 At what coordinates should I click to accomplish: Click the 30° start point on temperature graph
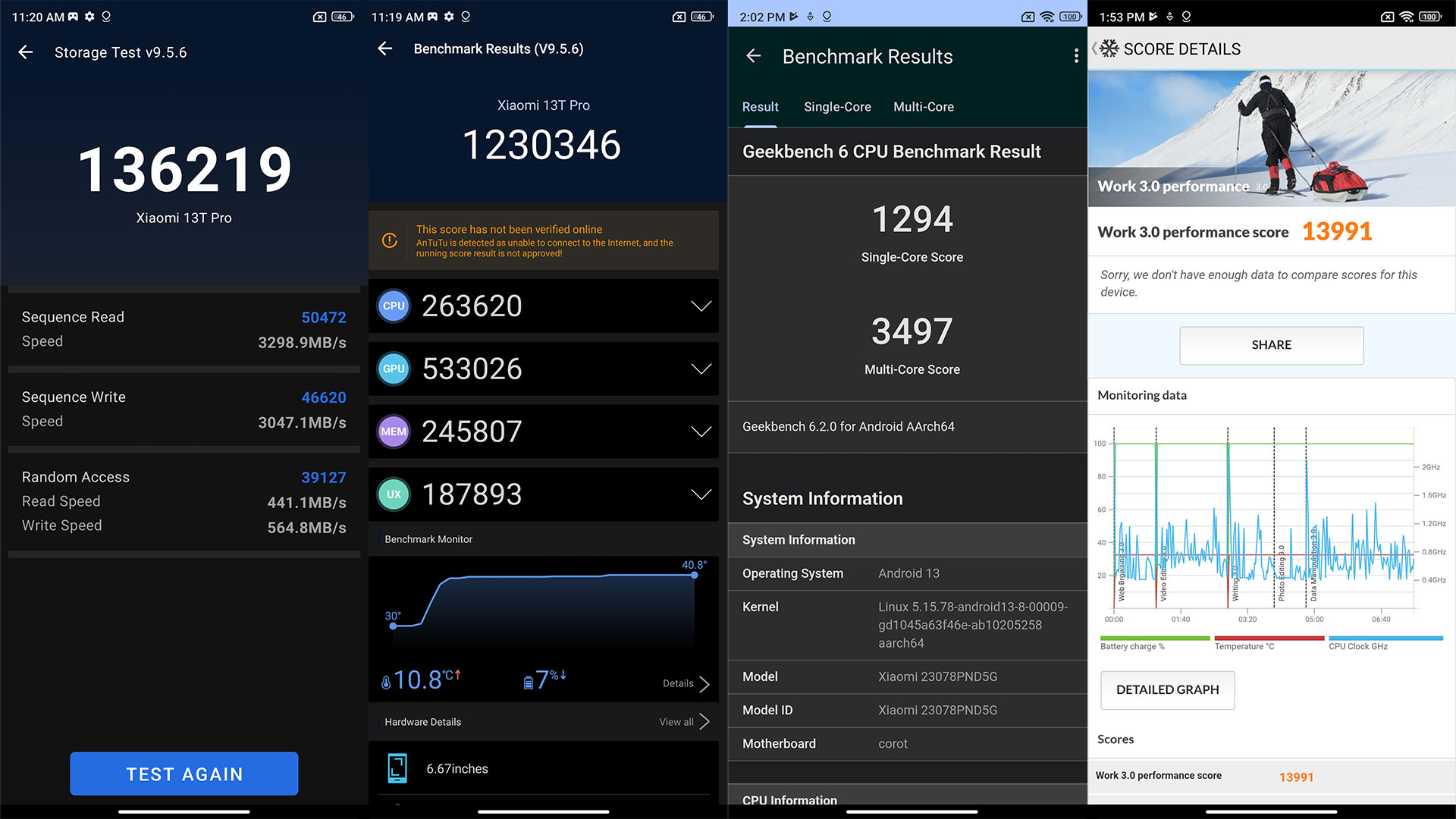coord(393,626)
